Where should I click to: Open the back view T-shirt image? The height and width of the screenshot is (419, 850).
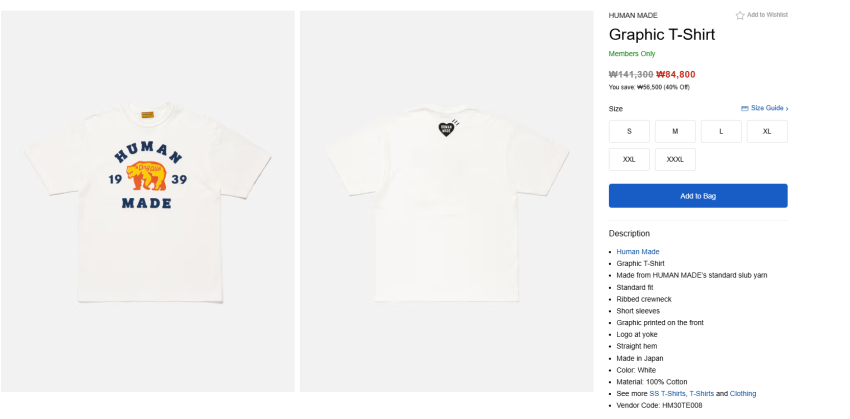click(446, 201)
